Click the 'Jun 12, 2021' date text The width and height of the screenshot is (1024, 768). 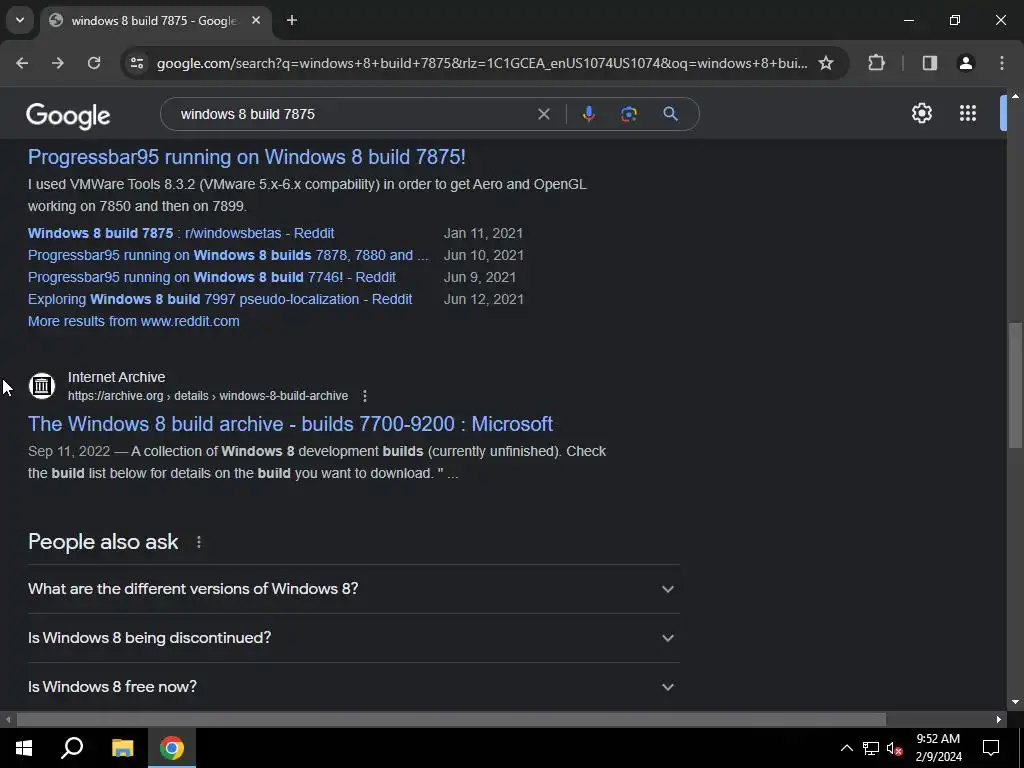coord(483,299)
